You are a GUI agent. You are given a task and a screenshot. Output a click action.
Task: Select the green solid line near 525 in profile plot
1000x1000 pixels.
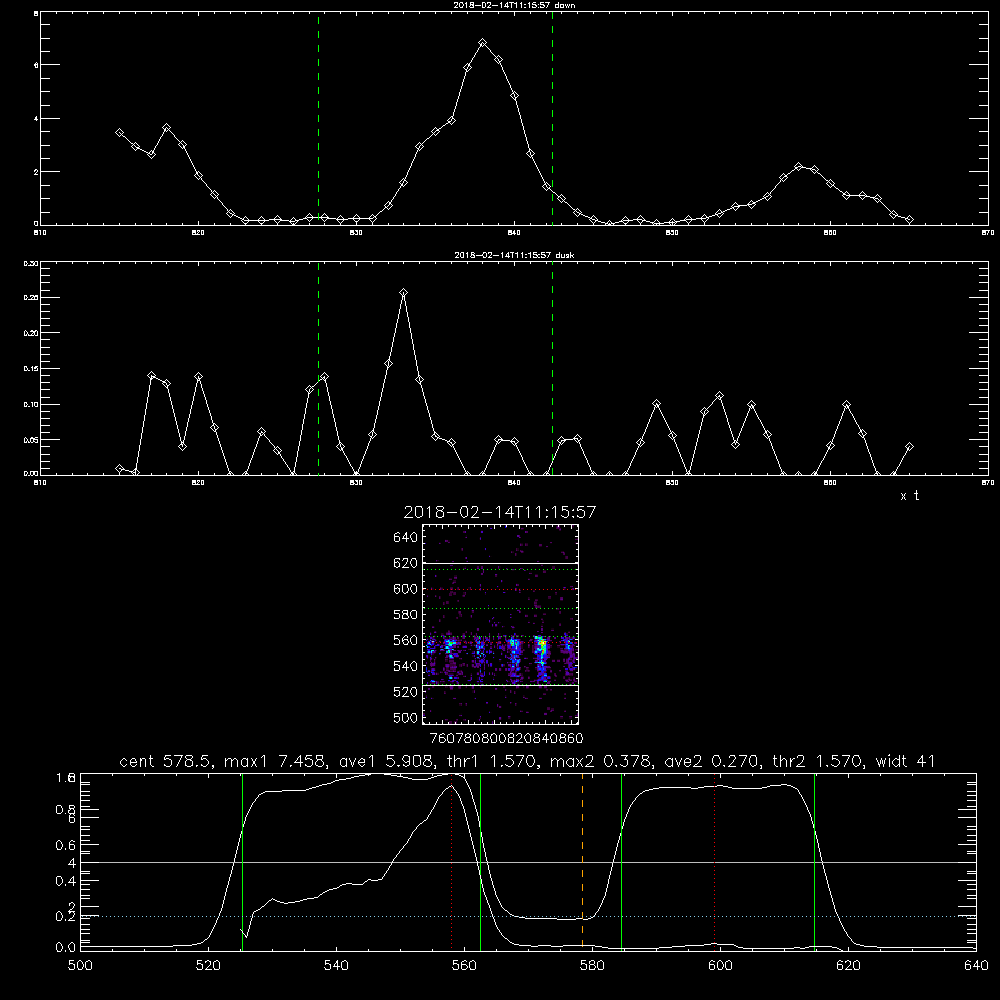[x=242, y=861]
